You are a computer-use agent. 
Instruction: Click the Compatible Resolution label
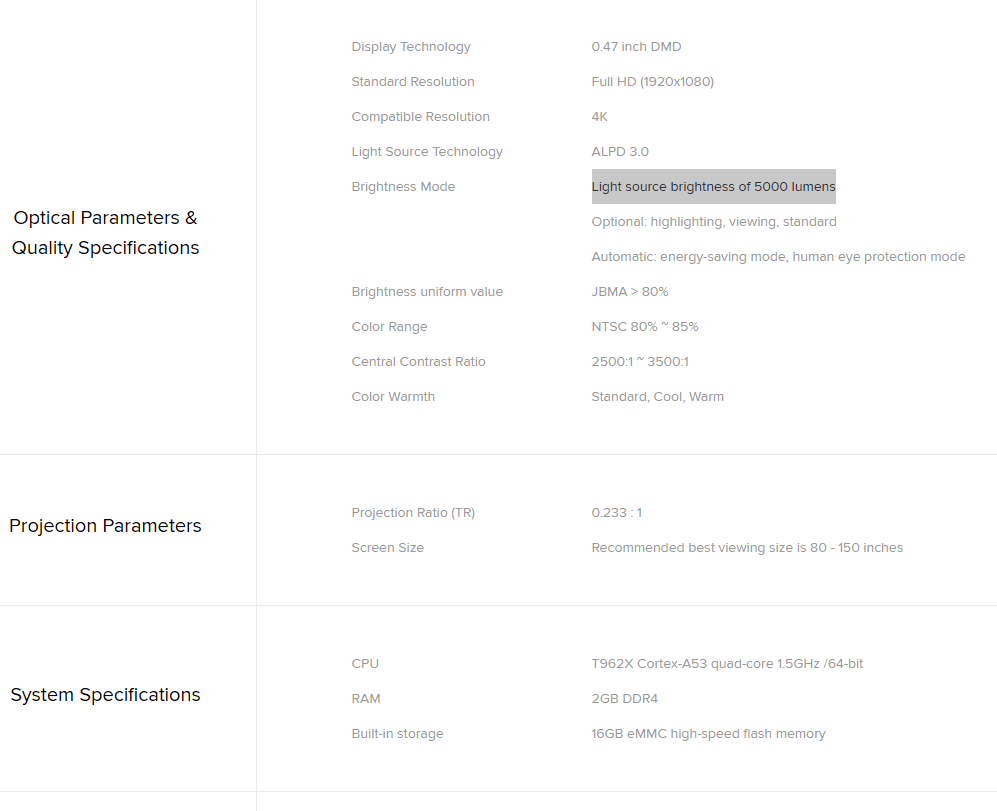(420, 117)
